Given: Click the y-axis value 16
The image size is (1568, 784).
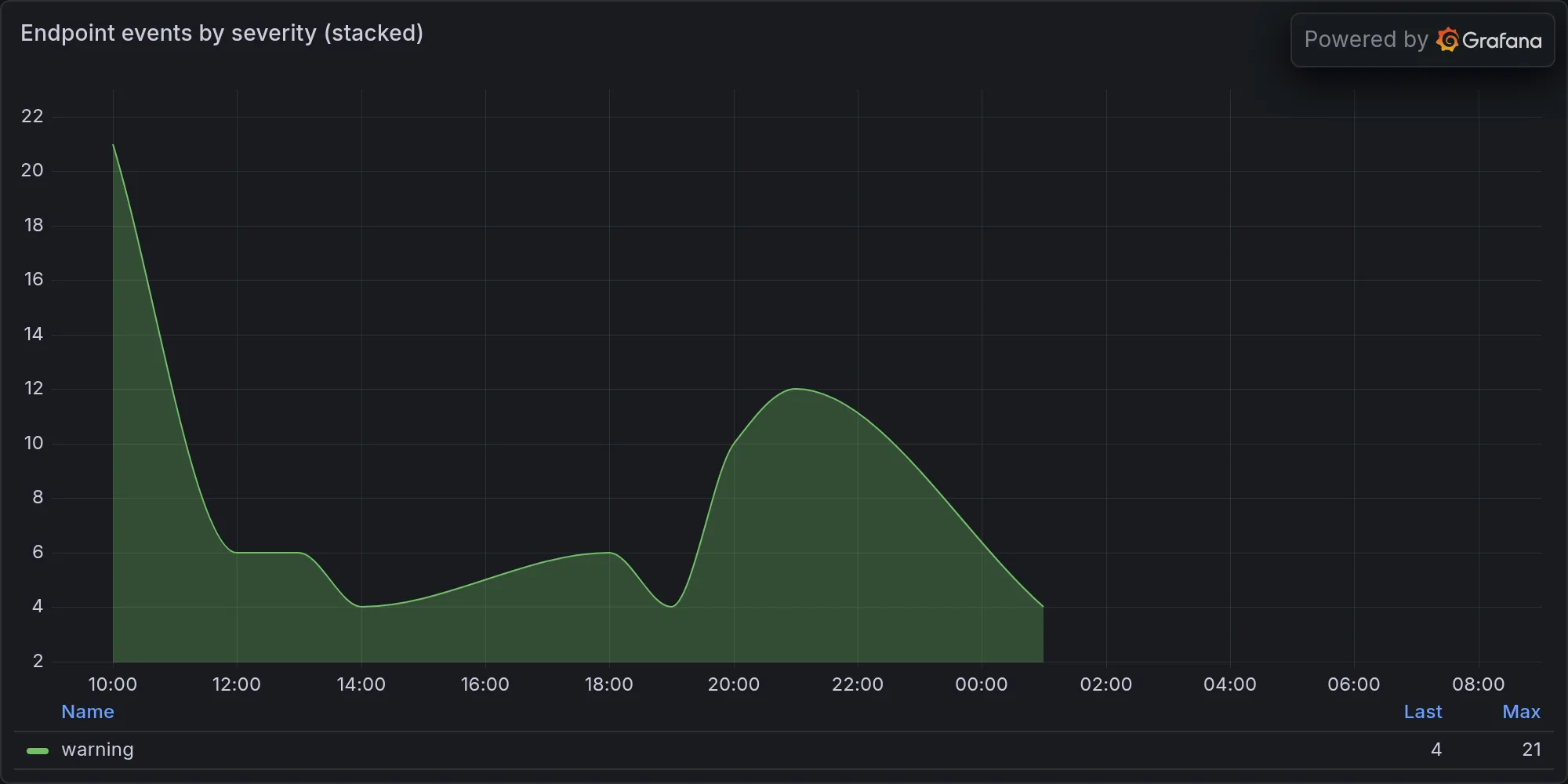Looking at the screenshot, I should click(x=34, y=279).
